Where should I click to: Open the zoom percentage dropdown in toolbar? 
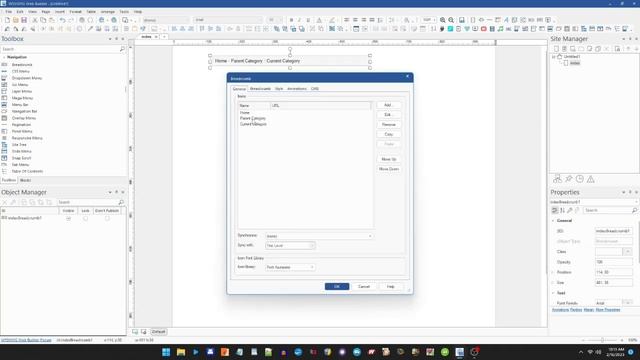[x=429, y=20]
